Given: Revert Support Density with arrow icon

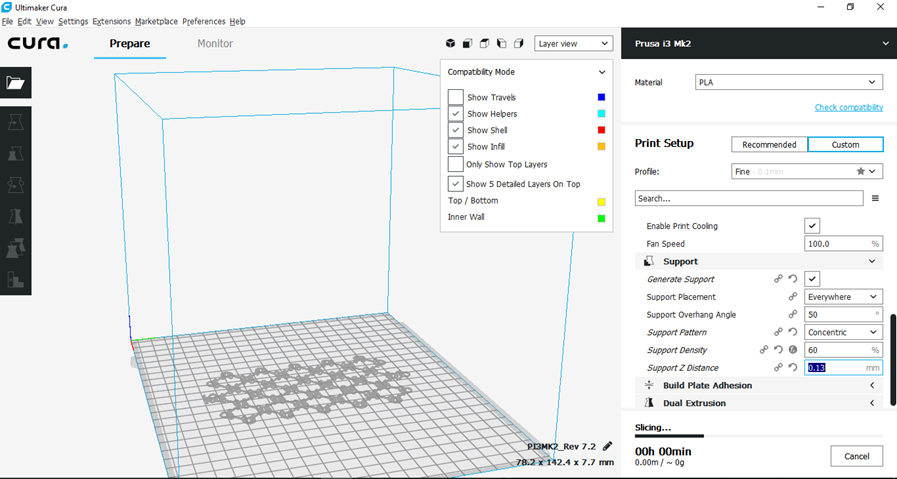Looking at the screenshot, I should pyautogui.click(x=779, y=350).
